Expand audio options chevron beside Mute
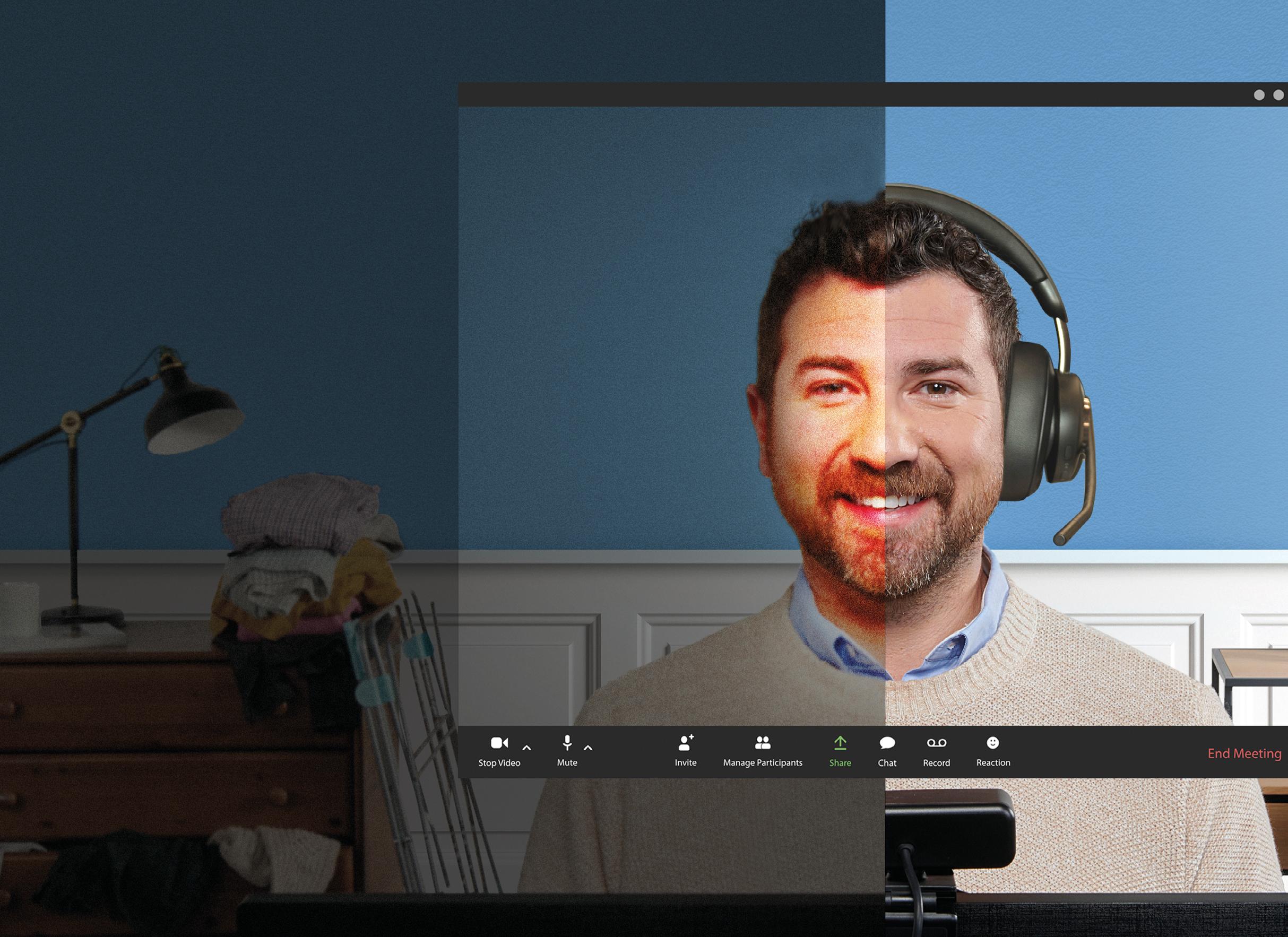Image resolution: width=1288 pixels, height=937 pixels. [x=588, y=748]
